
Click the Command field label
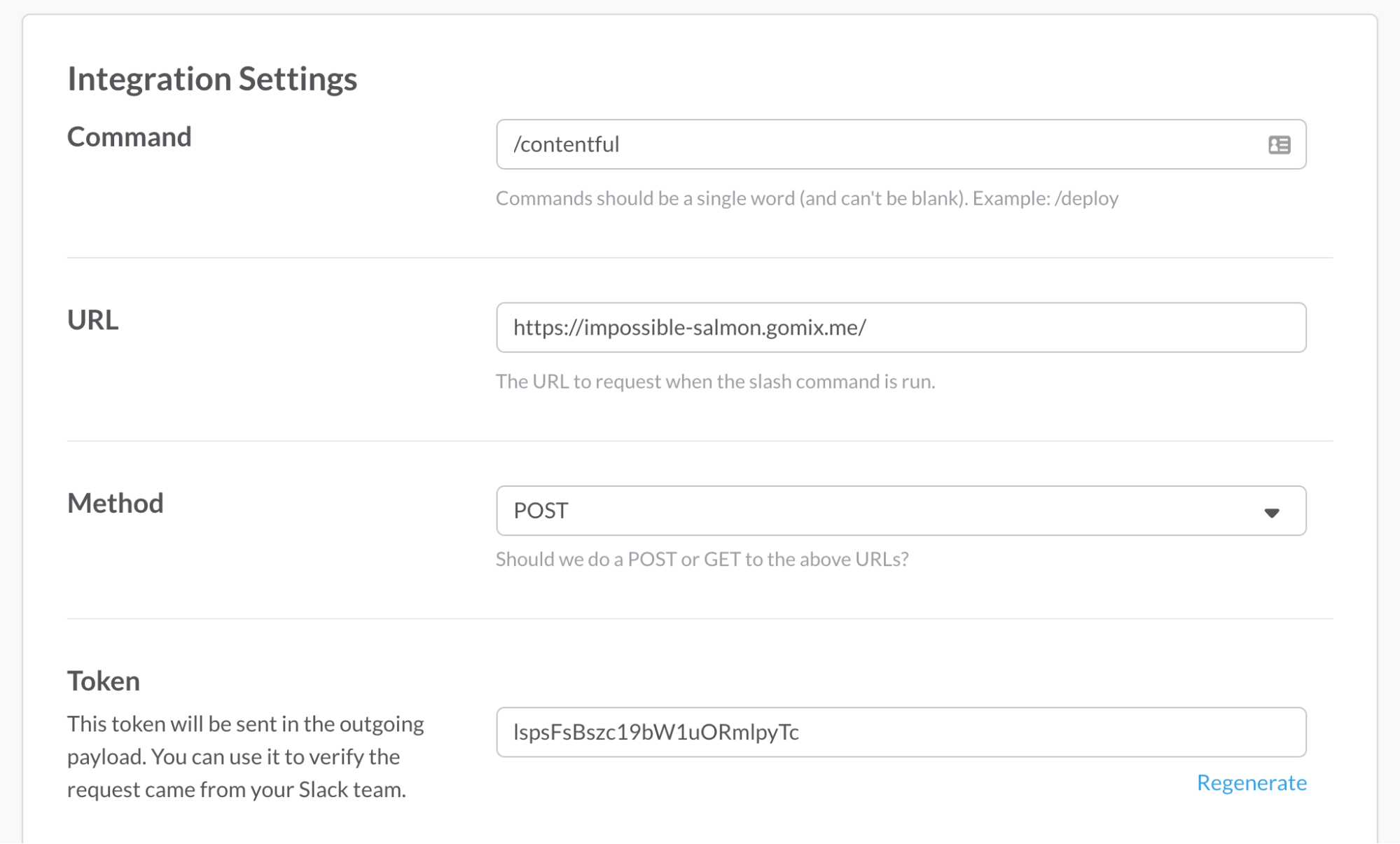coord(129,137)
